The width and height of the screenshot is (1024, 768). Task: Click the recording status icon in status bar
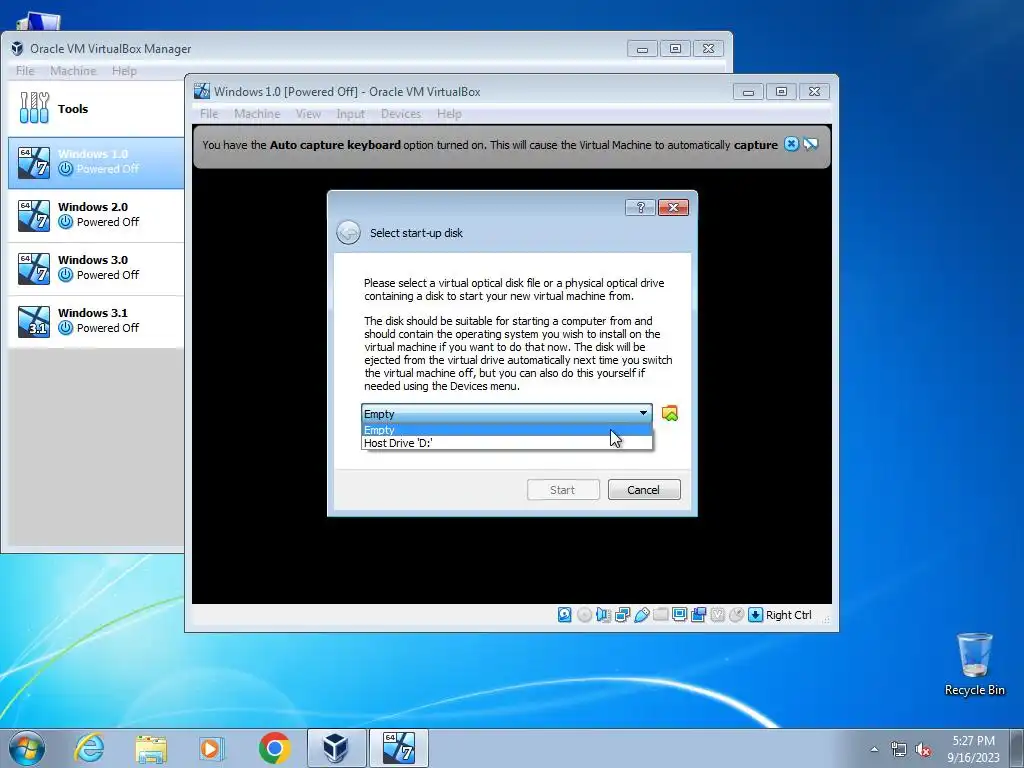pos(698,615)
